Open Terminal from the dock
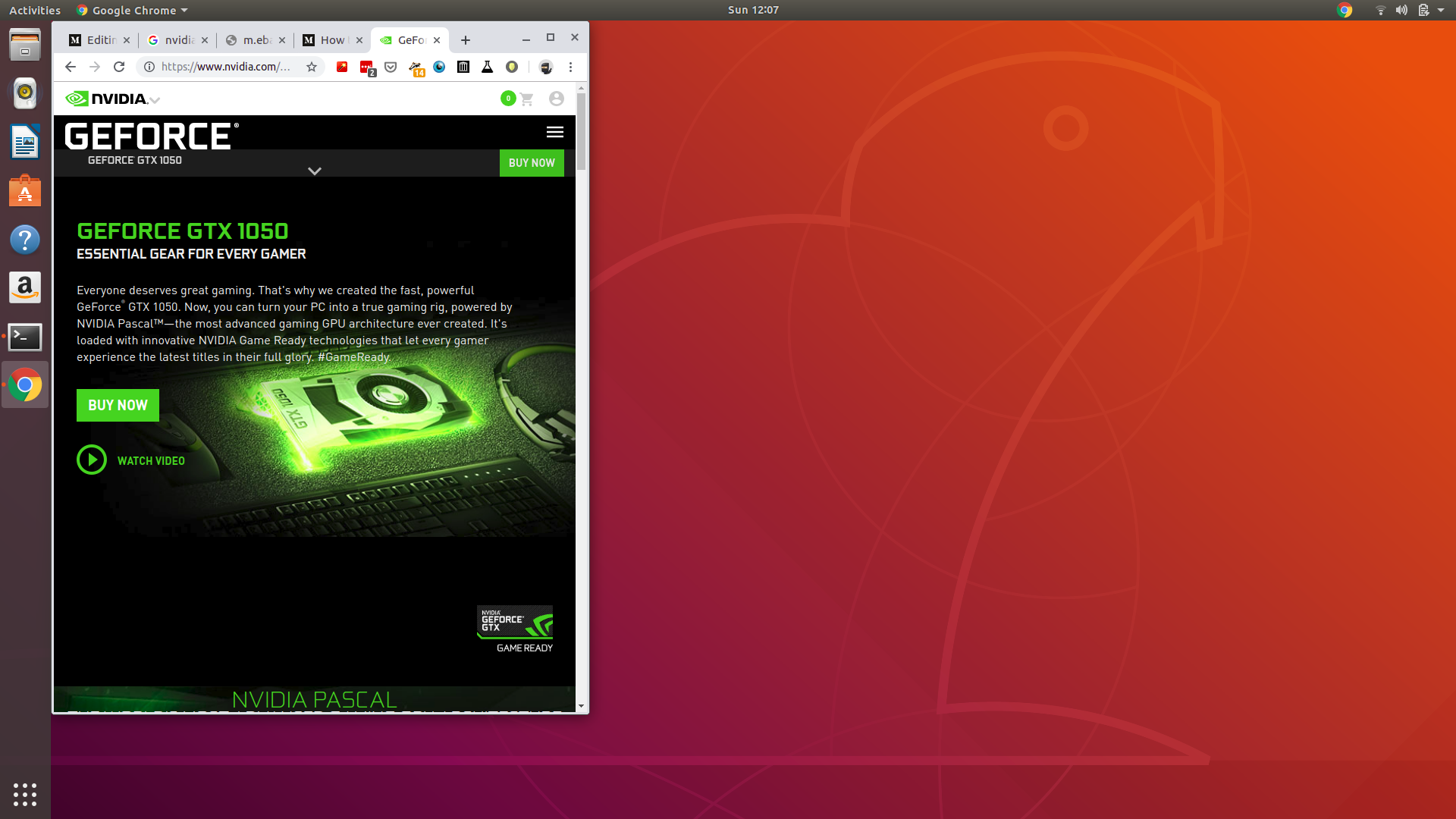Image resolution: width=1456 pixels, height=819 pixels. click(25, 337)
